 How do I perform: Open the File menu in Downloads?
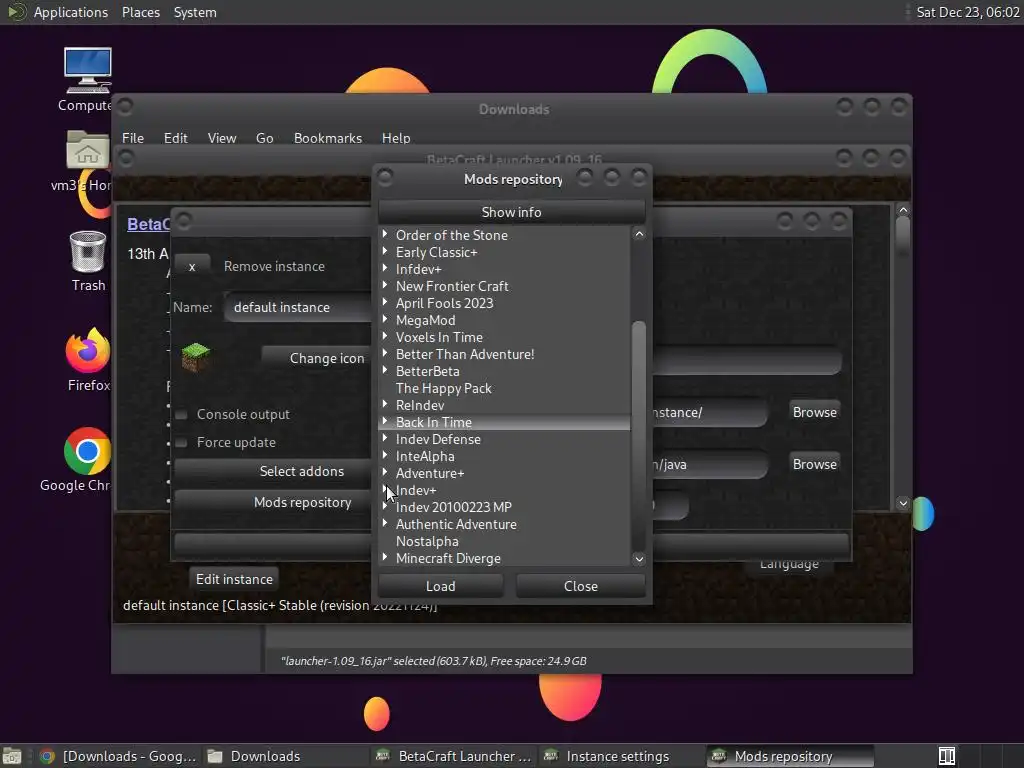[x=133, y=138]
